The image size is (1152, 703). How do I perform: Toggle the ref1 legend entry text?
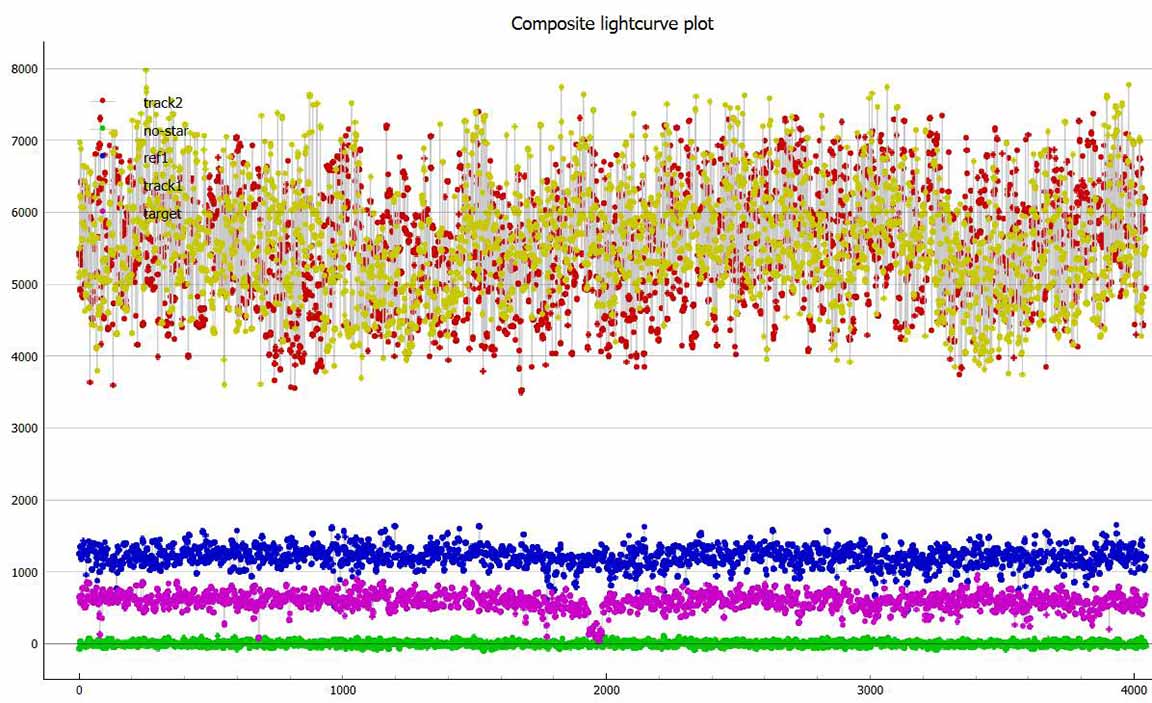(x=157, y=157)
